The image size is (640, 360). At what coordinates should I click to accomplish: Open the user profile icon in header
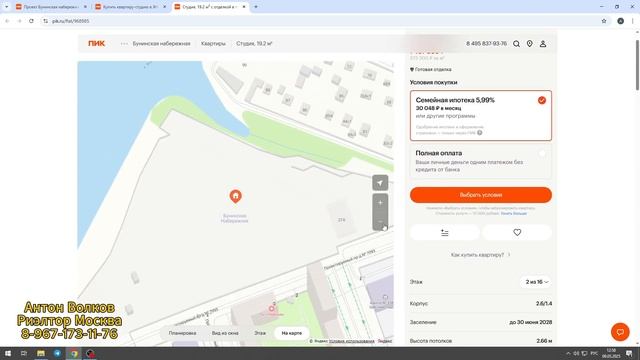click(543, 44)
